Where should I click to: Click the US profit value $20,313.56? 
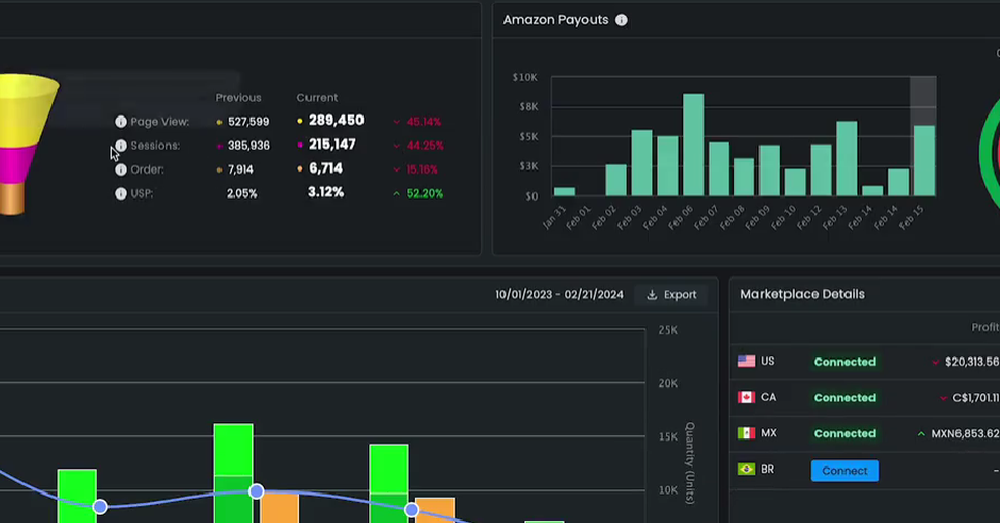[972, 362]
